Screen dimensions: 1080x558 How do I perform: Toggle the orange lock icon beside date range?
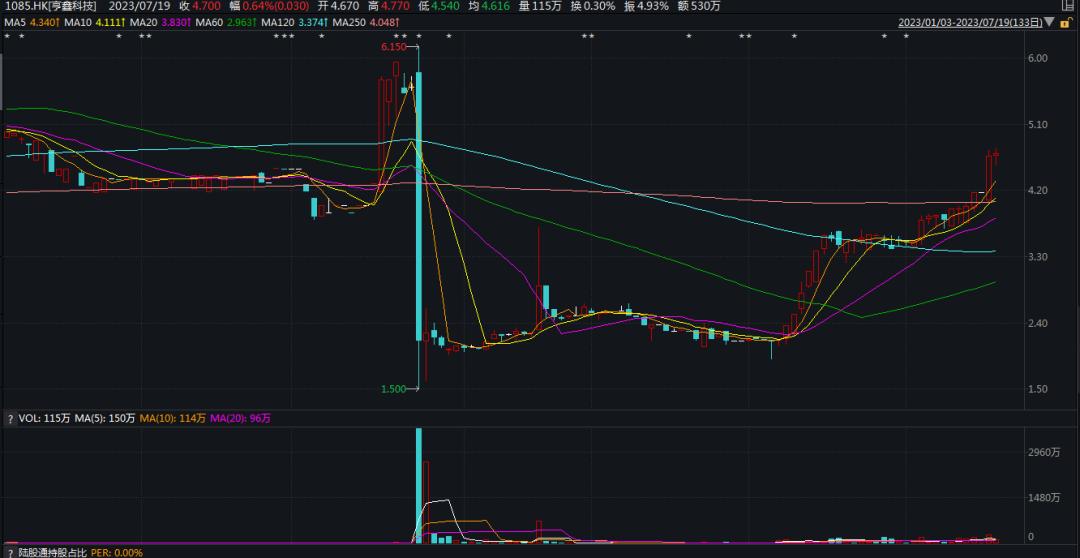(1068, 22)
